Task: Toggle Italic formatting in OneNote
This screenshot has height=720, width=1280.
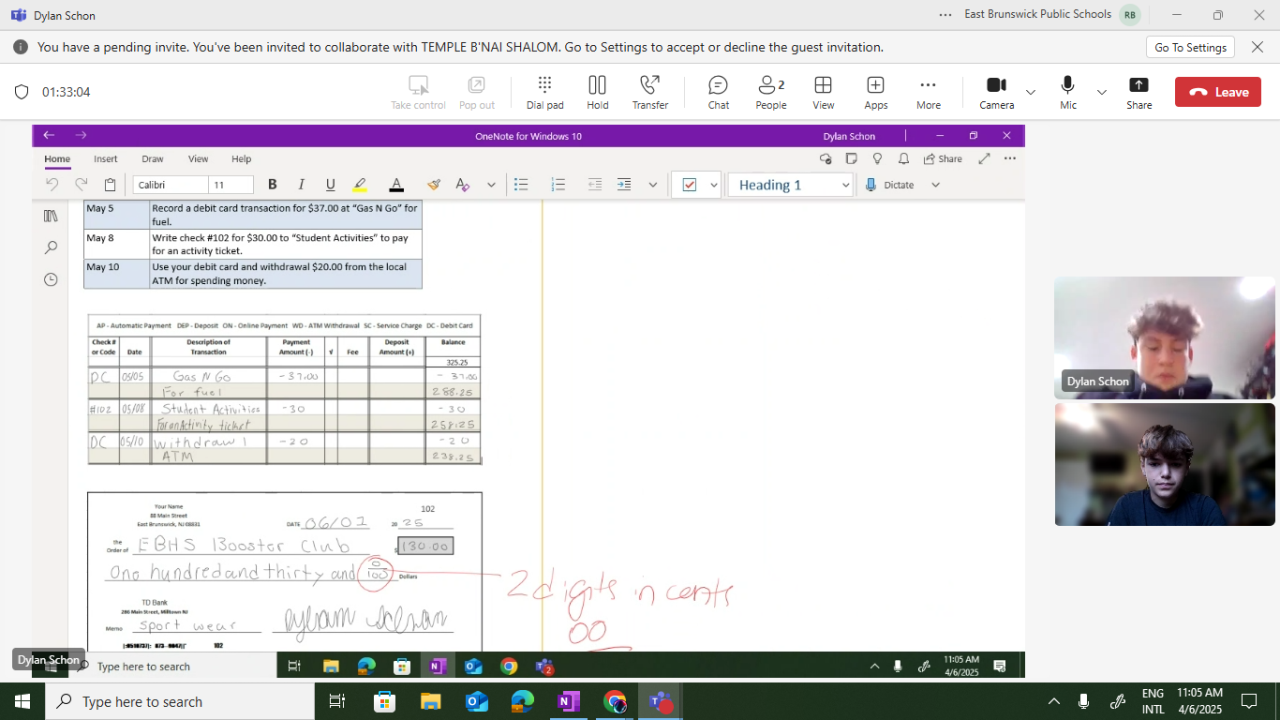Action: pyautogui.click(x=301, y=185)
